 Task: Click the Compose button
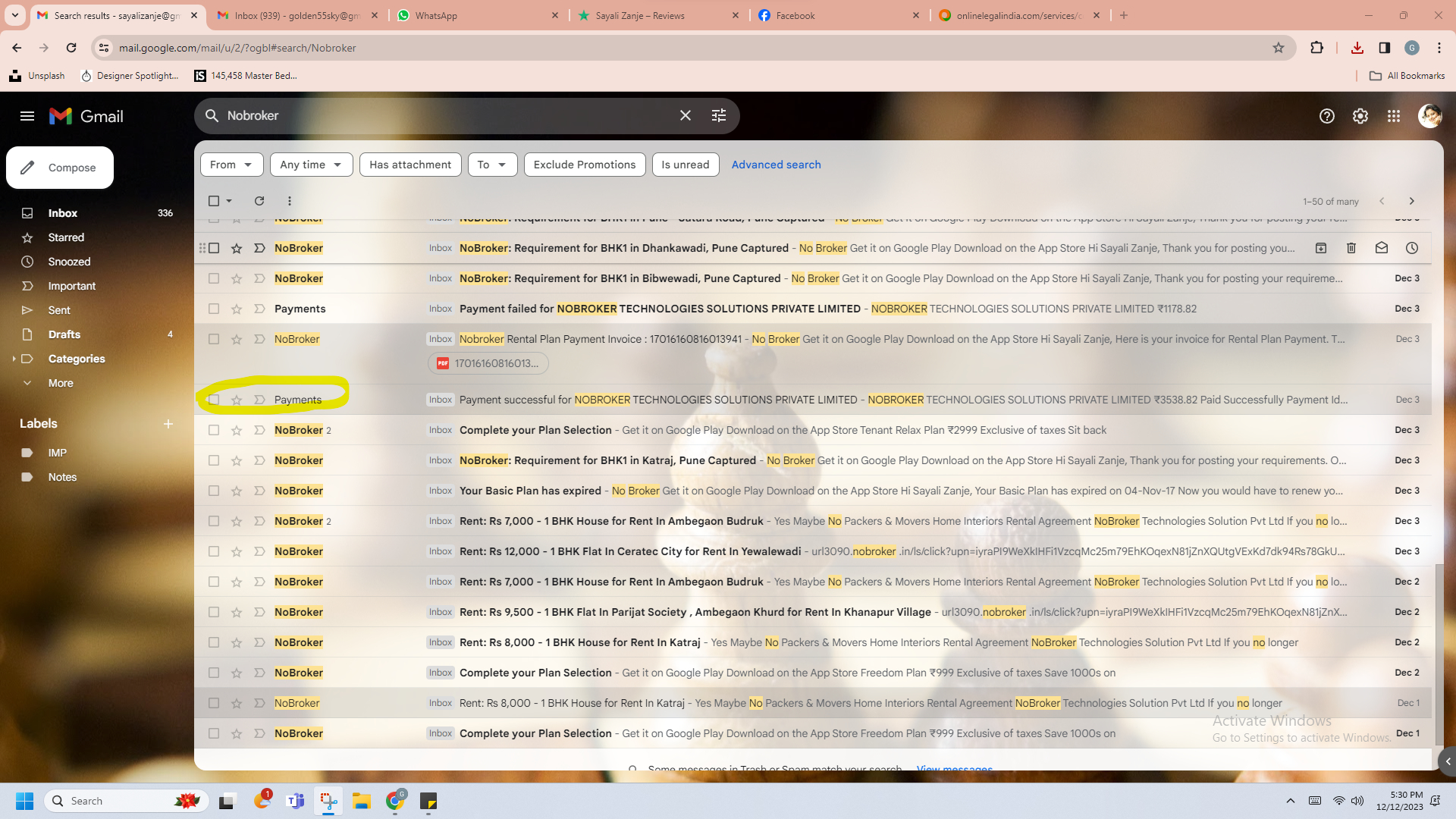click(x=60, y=168)
